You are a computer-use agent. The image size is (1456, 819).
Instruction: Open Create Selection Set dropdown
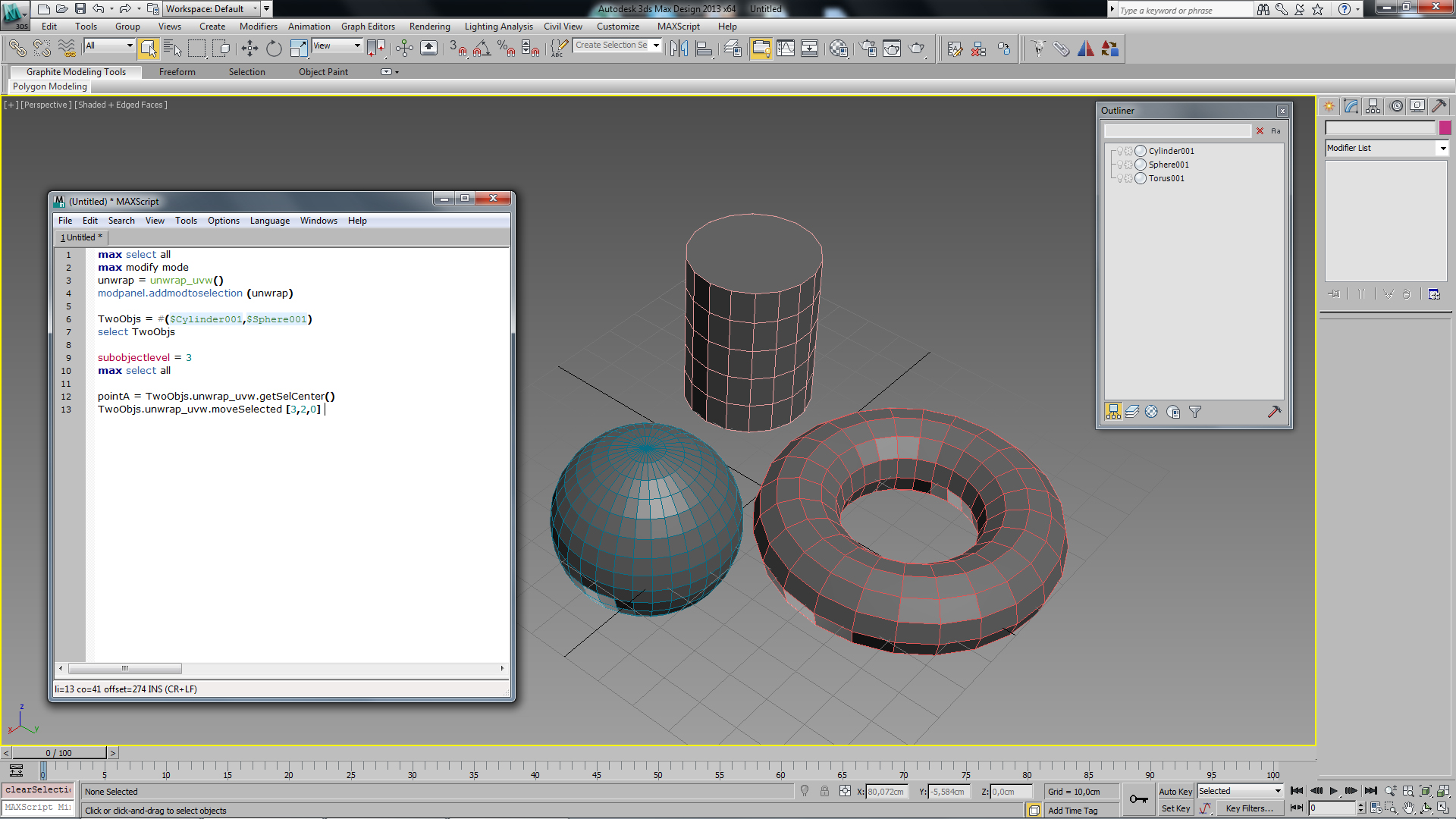point(617,45)
